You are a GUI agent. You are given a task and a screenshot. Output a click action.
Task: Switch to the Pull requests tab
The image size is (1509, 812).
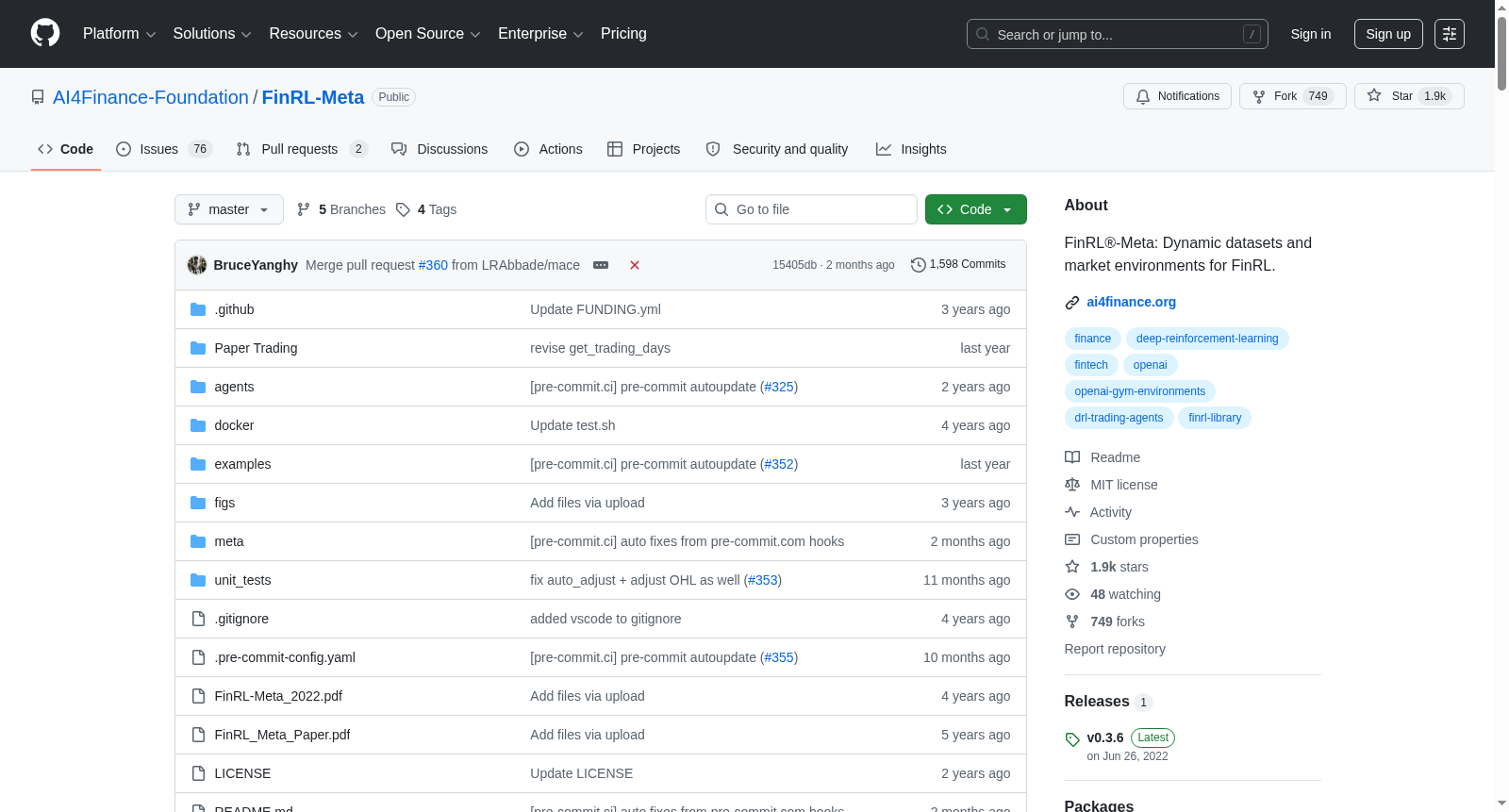[x=302, y=149]
